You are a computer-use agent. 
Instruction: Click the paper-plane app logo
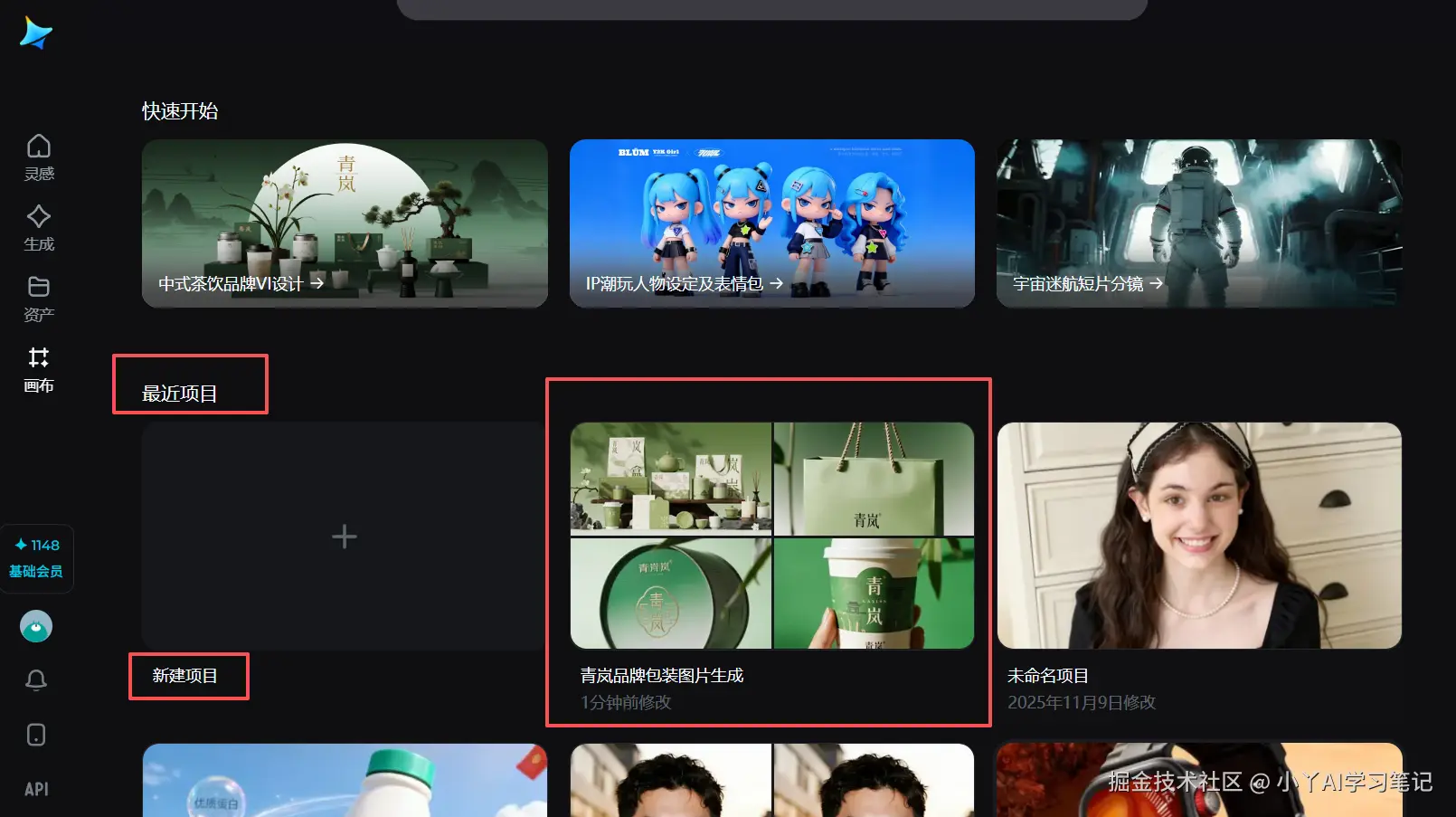34,33
